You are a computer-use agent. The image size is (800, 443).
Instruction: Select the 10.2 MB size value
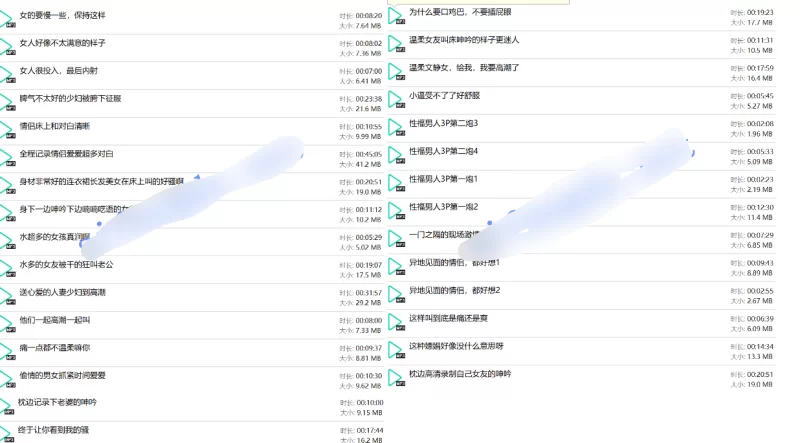coord(368,219)
